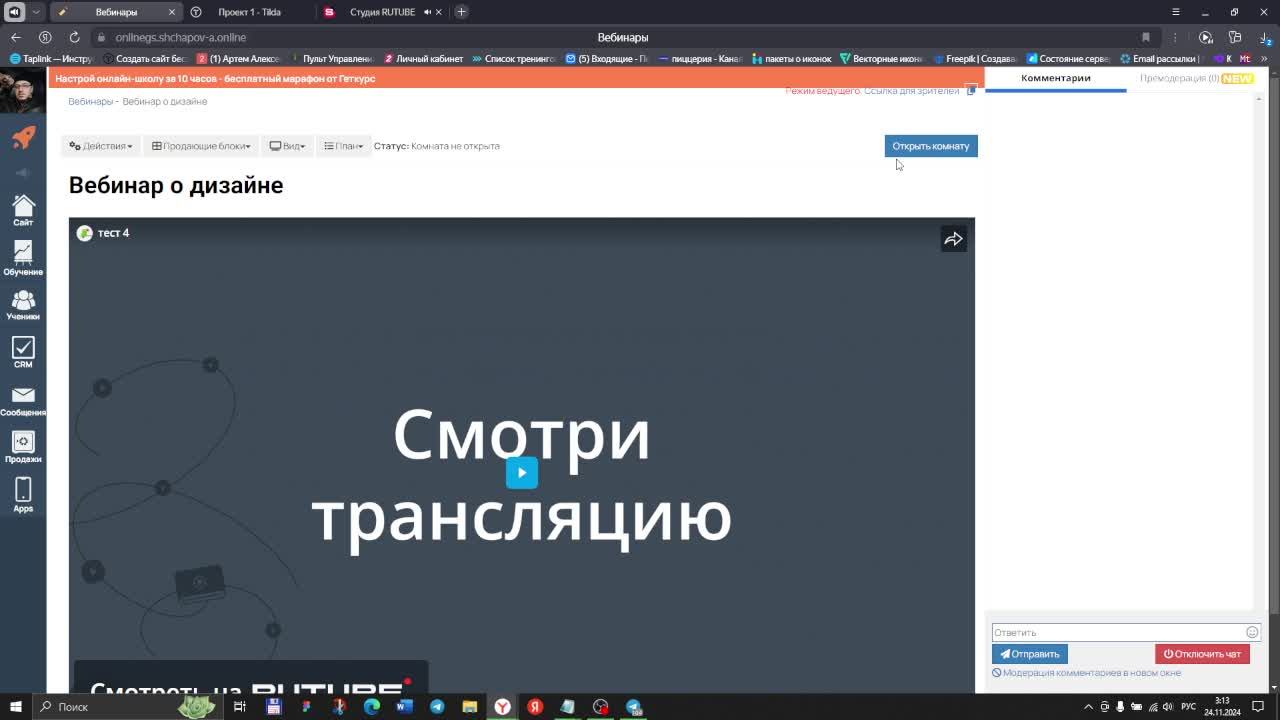This screenshot has height=720, width=1280.
Task: Click the Yandex browser home icon
Action: [x=45, y=37]
